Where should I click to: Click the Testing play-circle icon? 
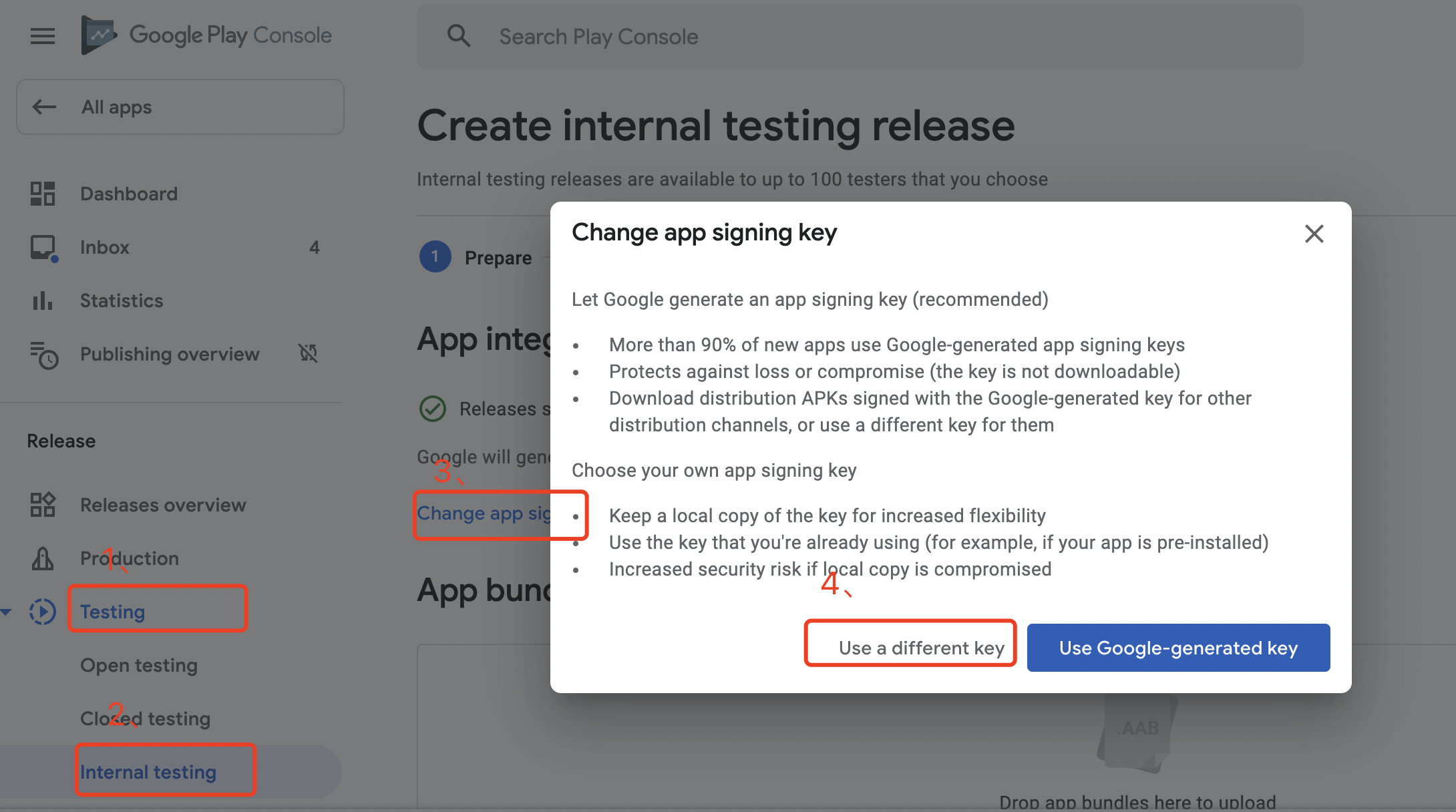point(42,611)
